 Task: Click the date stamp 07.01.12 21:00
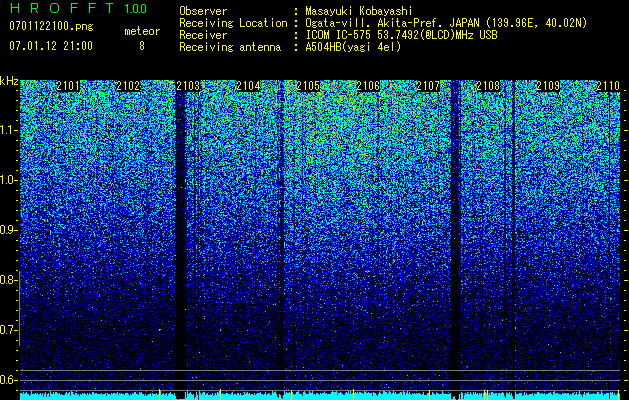click(x=51, y=46)
